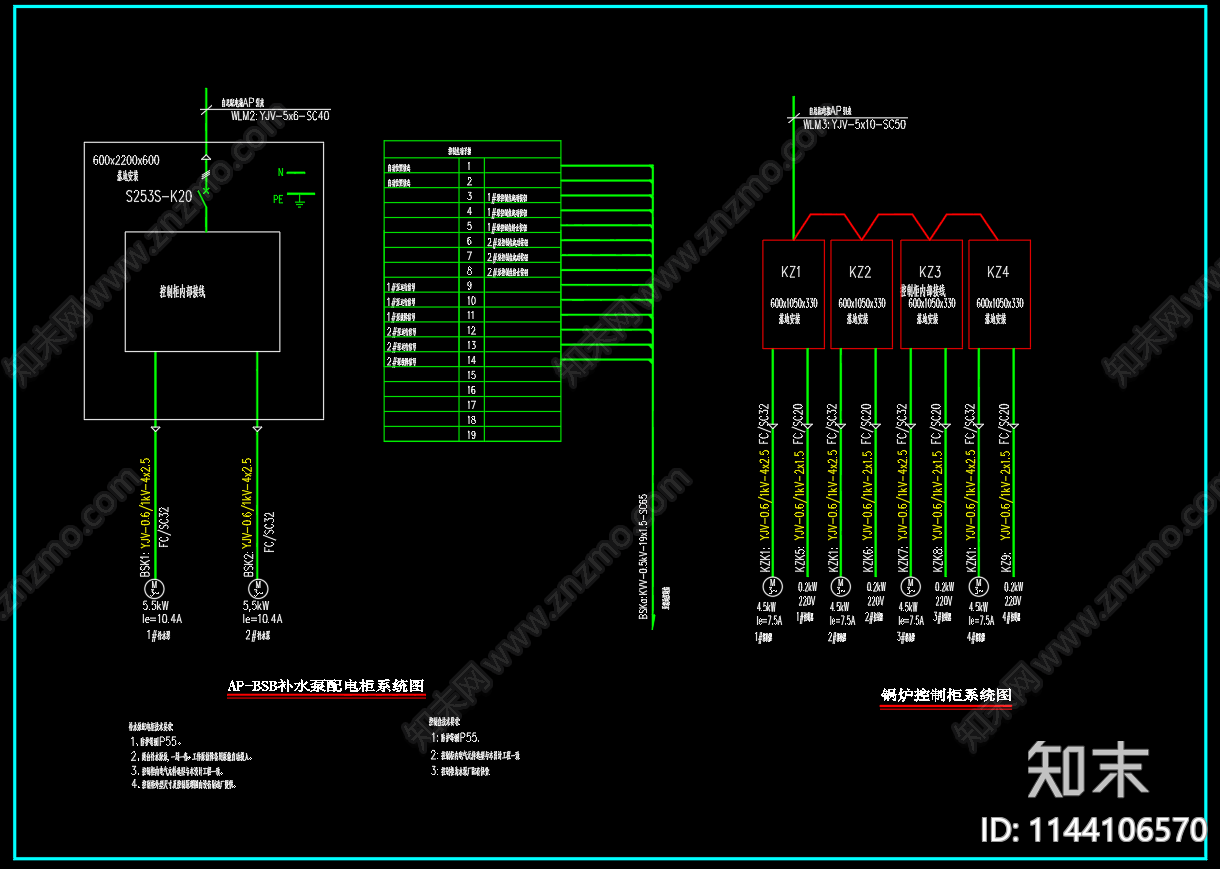1220x869 pixels.
Task: Click terminal number "16" in the table
Action: [x=470, y=390]
